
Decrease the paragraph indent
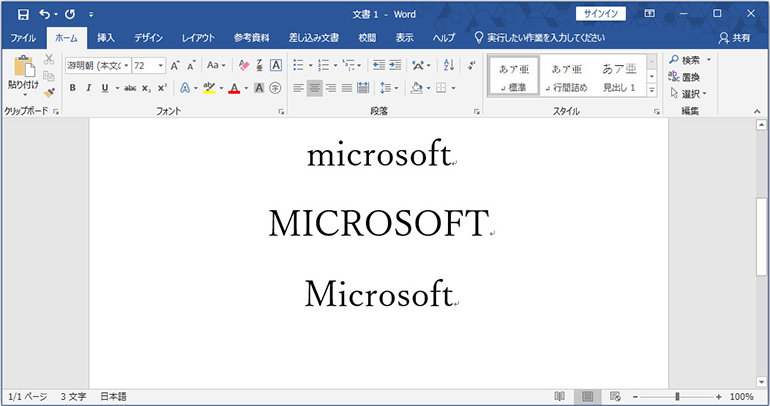379,65
